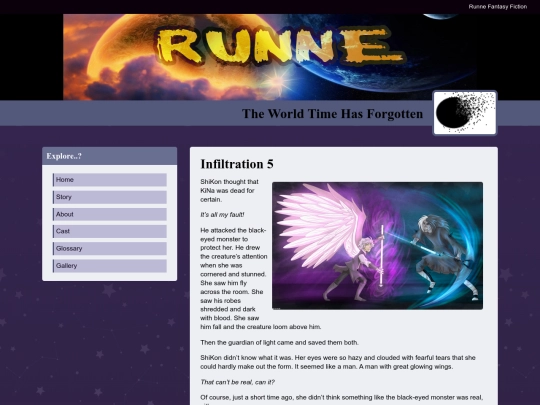Screen dimensions: 540x405
Task: Select the Glossary menu item
Action: point(110,248)
